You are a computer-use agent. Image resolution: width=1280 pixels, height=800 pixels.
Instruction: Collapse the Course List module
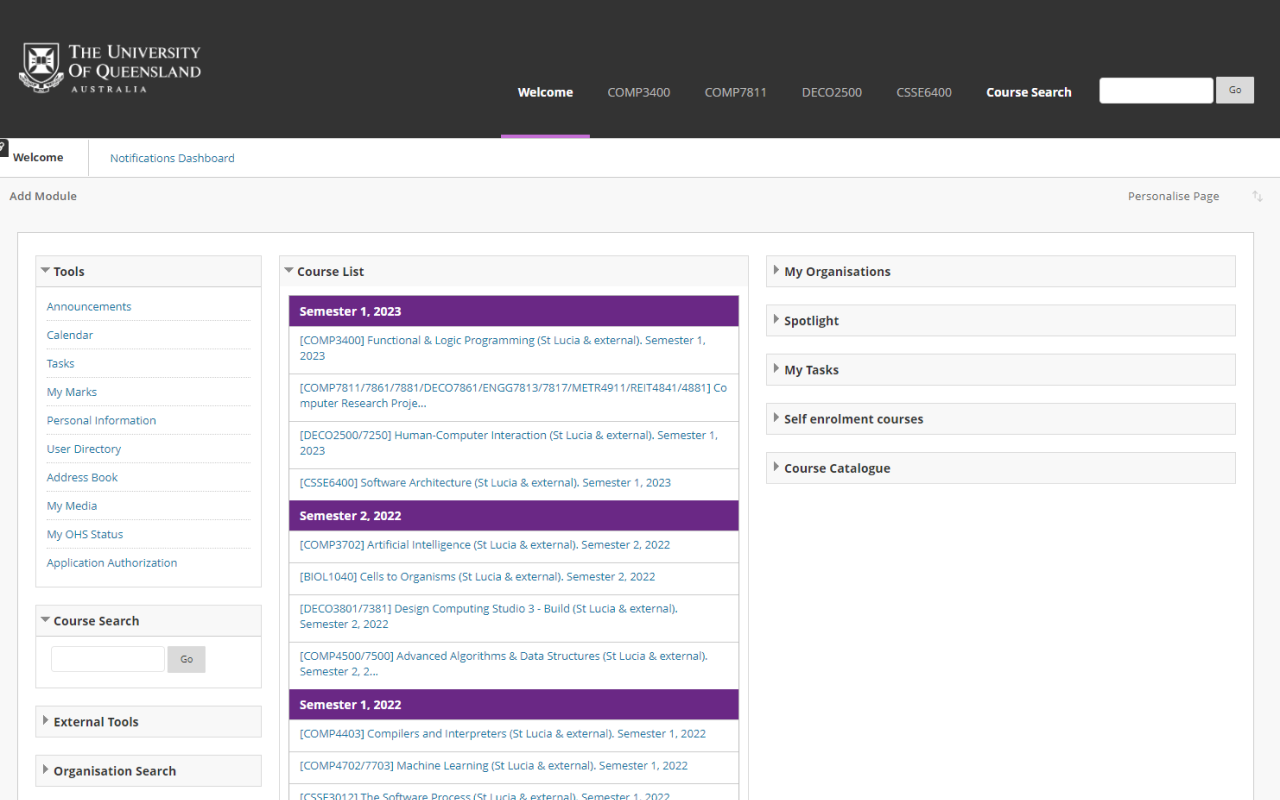click(x=289, y=270)
